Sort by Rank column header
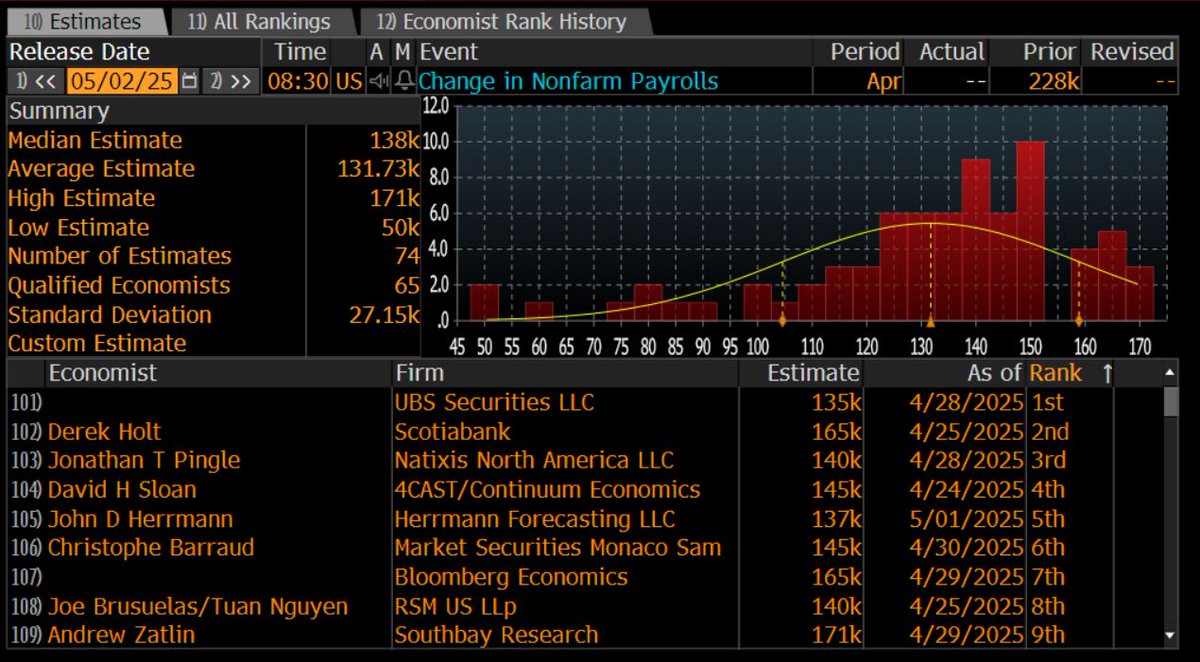The width and height of the screenshot is (1200, 662). coord(1056,373)
